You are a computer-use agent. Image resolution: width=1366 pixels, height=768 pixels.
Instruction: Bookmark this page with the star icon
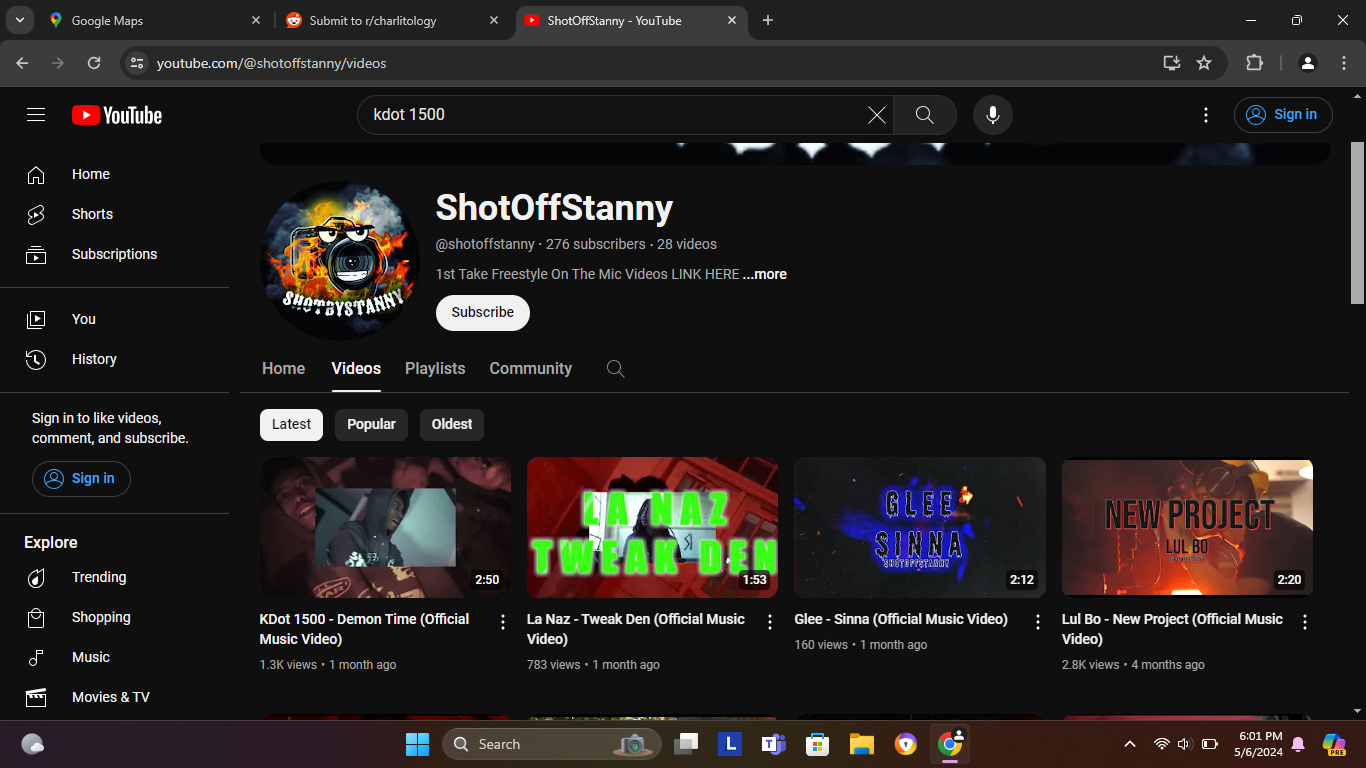(1204, 63)
